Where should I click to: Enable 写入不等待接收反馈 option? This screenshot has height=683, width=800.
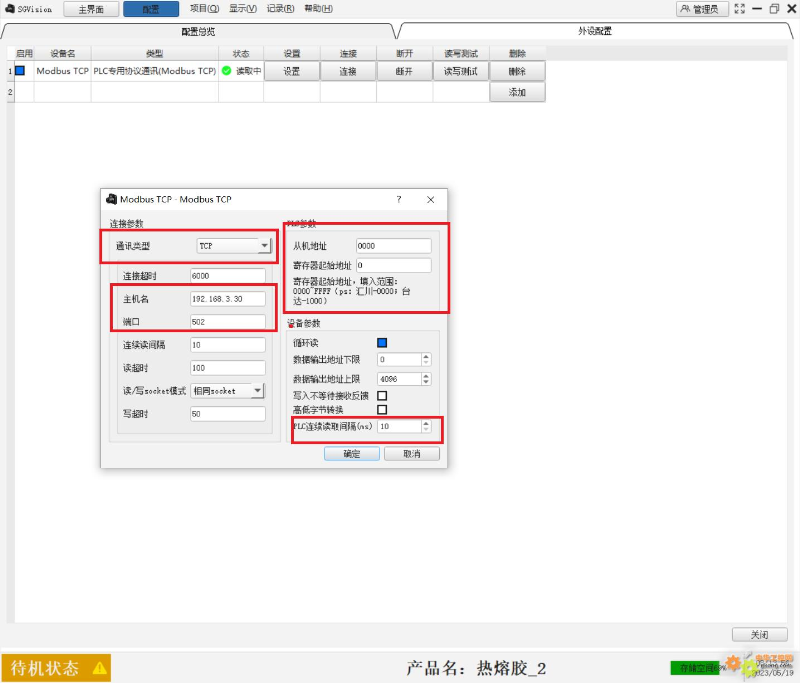click(x=381, y=394)
